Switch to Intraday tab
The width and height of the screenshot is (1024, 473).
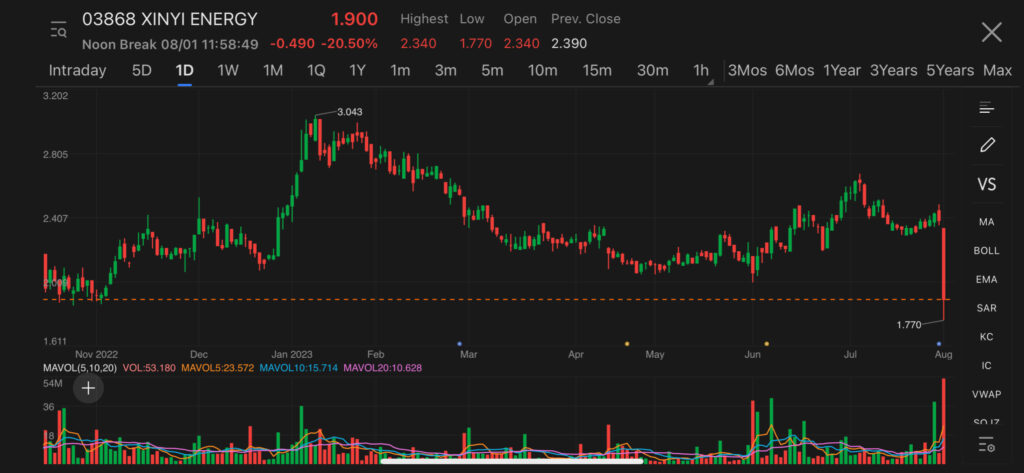click(77, 71)
